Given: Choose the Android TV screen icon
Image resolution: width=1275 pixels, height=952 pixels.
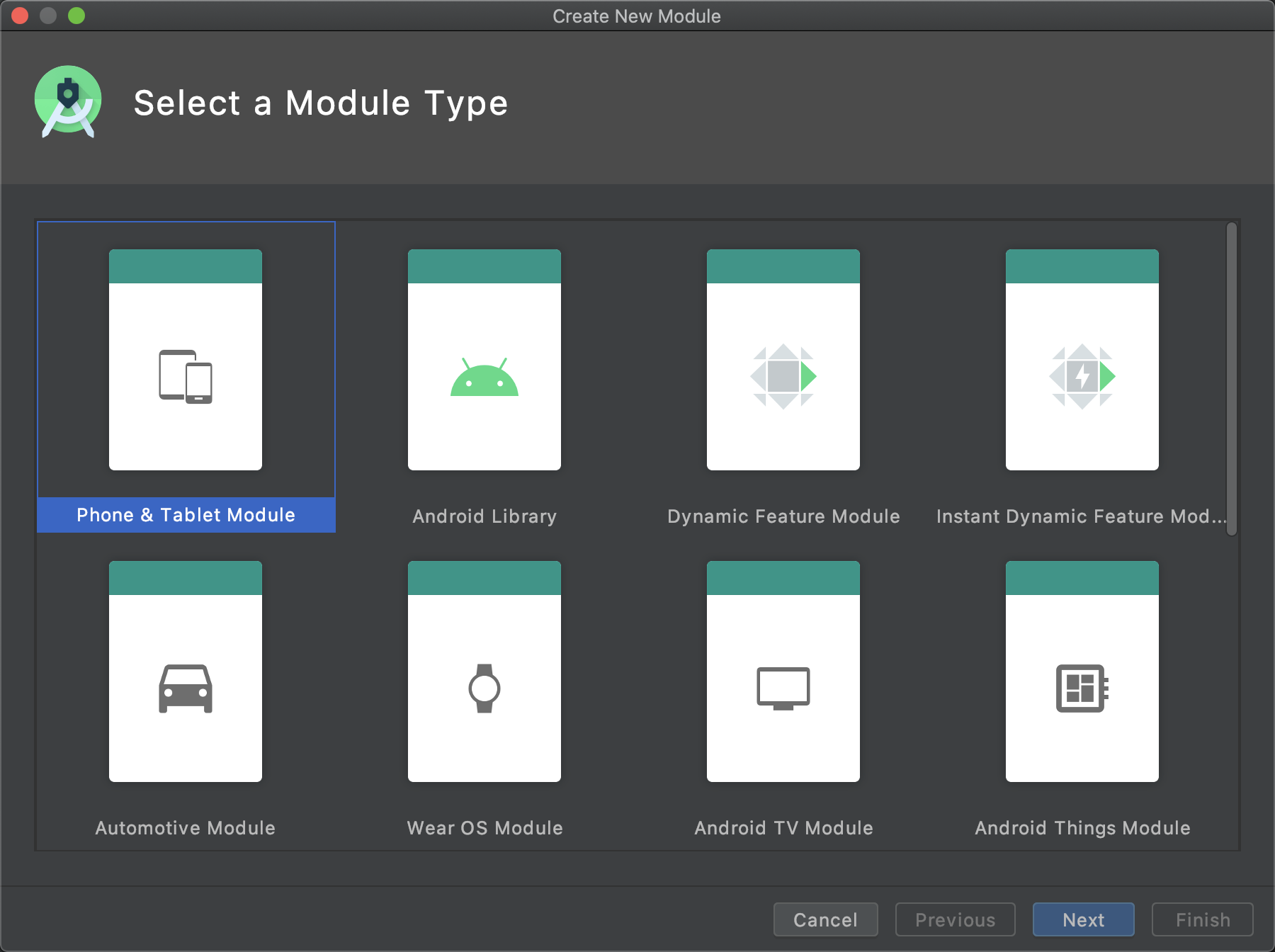Looking at the screenshot, I should [783, 688].
